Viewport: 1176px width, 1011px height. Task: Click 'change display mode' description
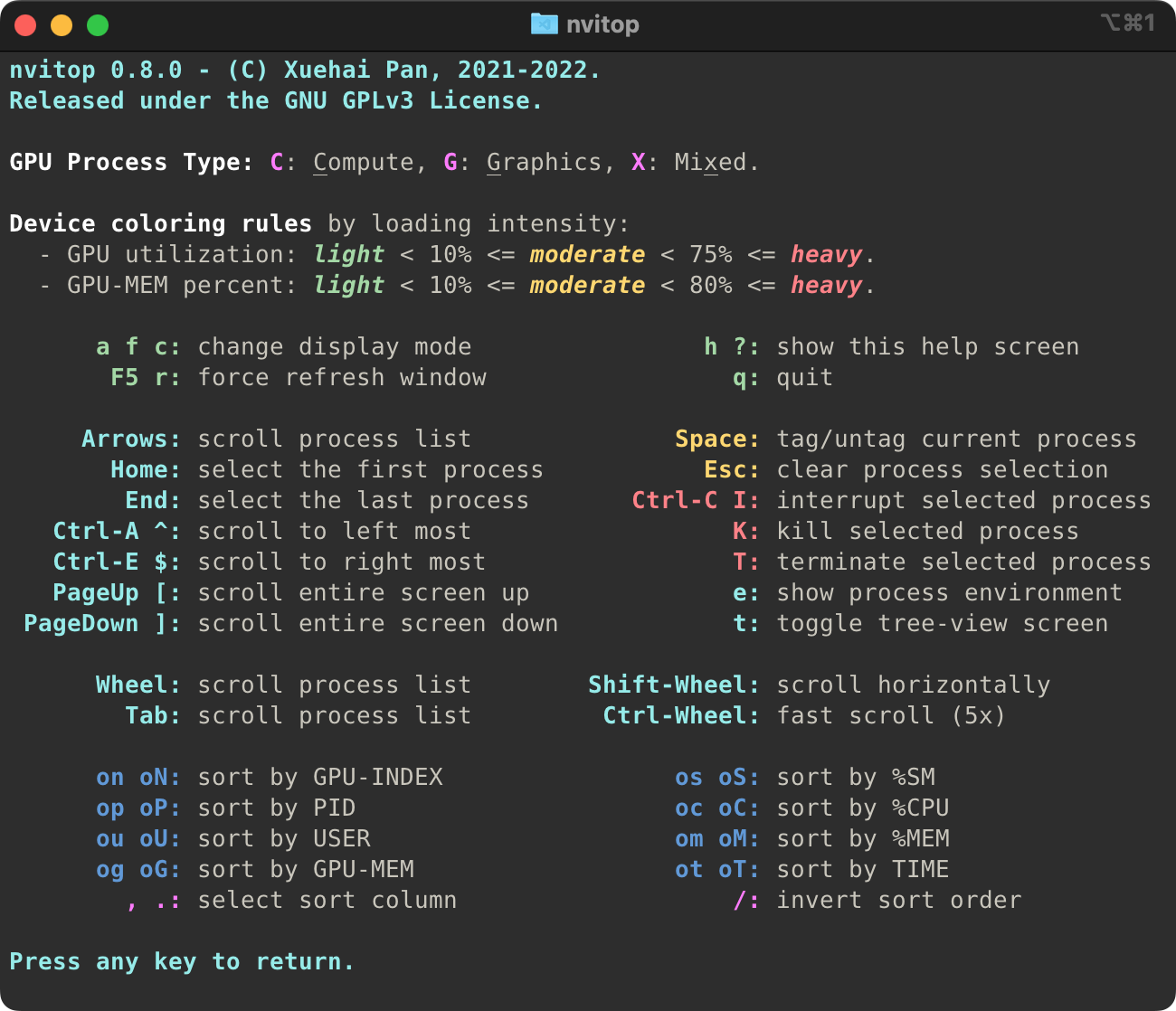[x=335, y=346]
